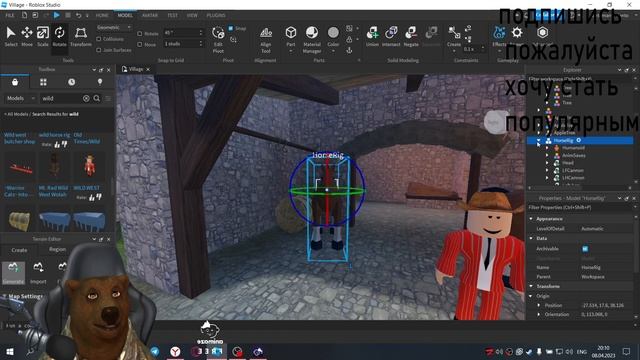640x360 pixels.
Task: Select the Village document tab
Action: point(135,69)
